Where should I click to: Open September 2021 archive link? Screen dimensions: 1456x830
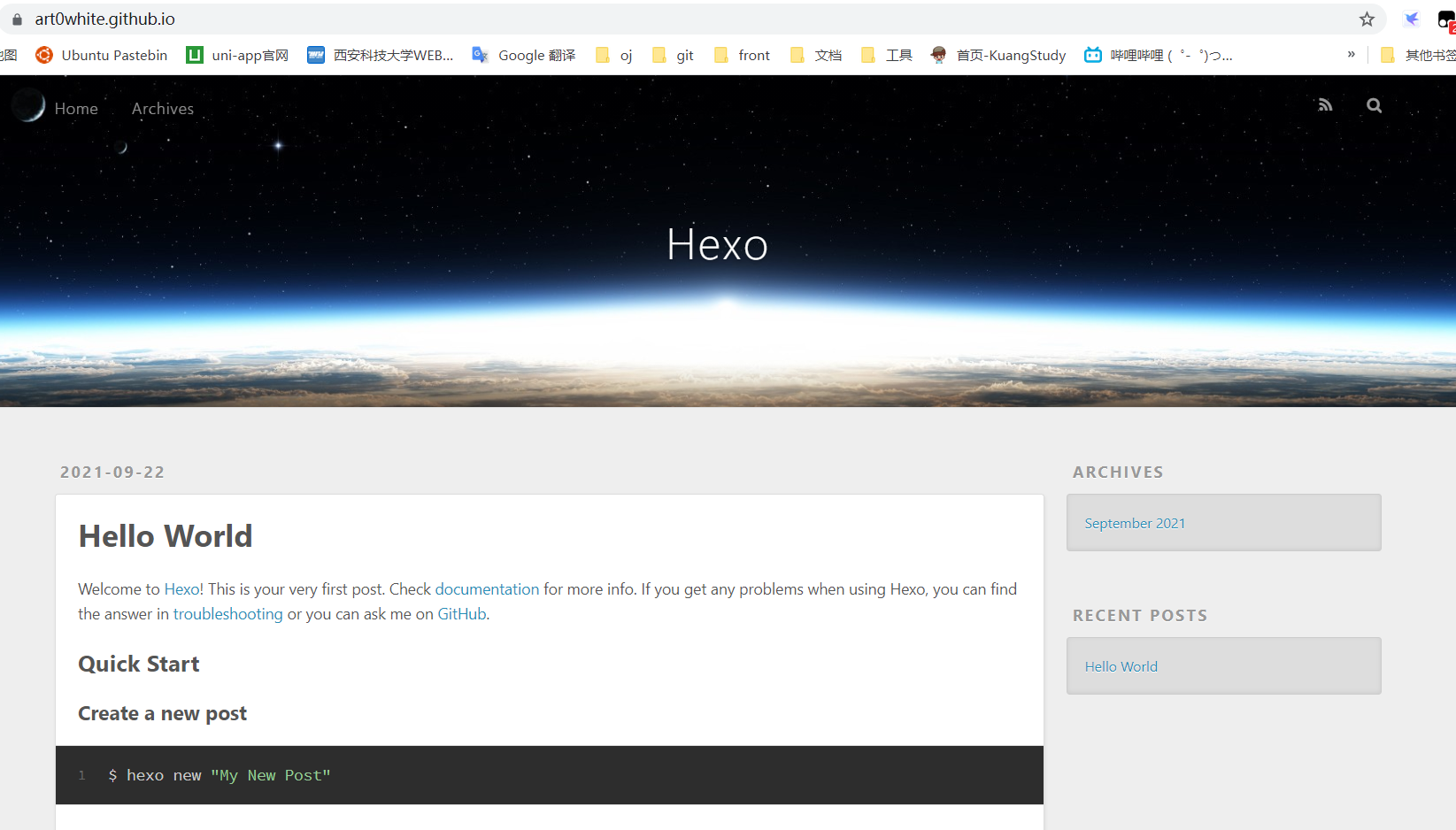[x=1135, y=524]
